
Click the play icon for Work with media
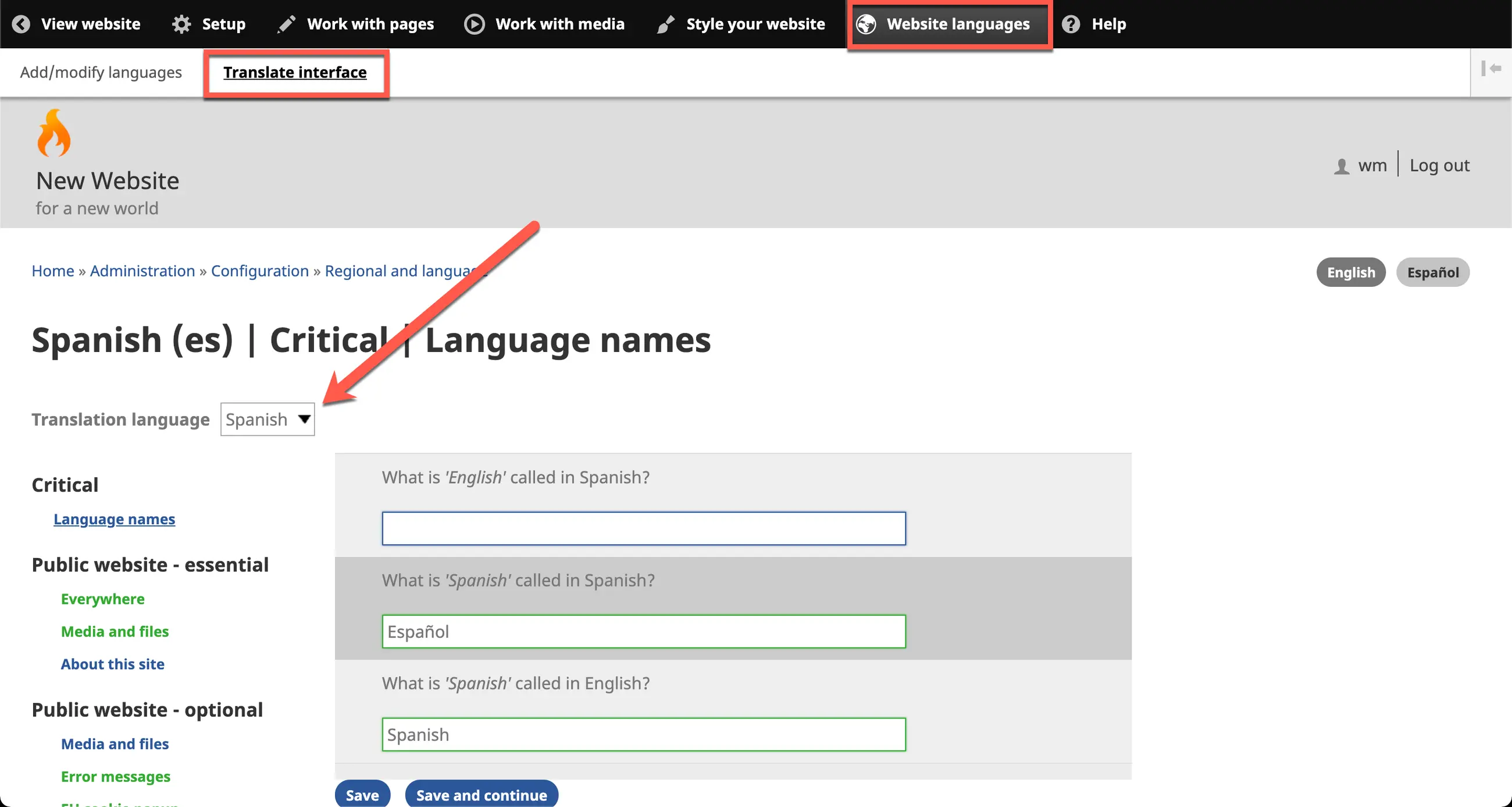click(x=475, y=24)
